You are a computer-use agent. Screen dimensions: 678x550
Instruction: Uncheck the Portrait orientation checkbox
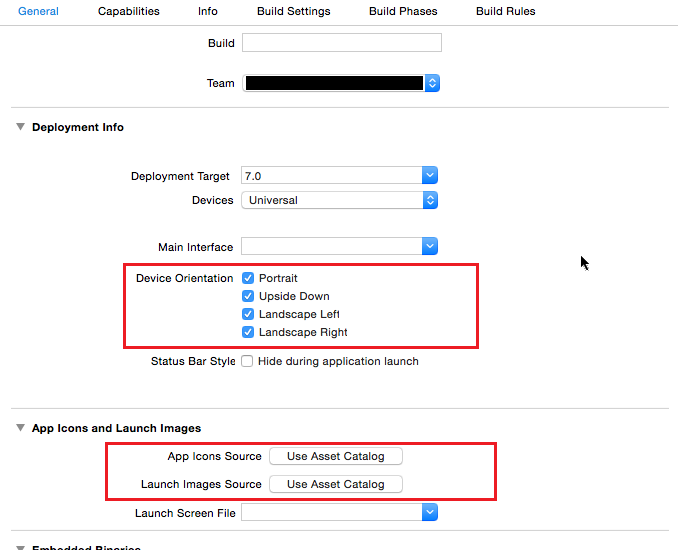(x=248, y=278)
